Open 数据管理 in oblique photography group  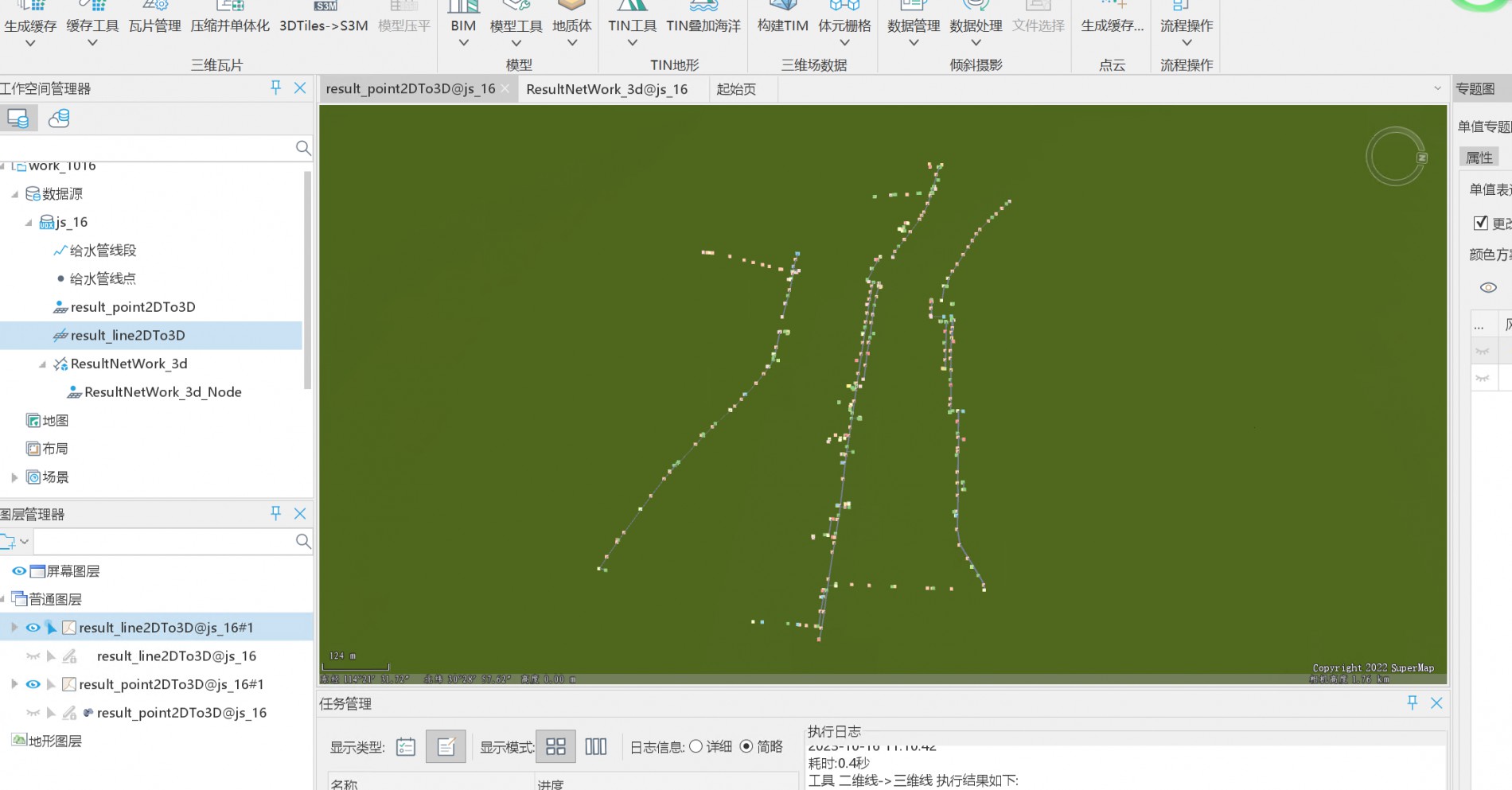click(x=914, y=25)
